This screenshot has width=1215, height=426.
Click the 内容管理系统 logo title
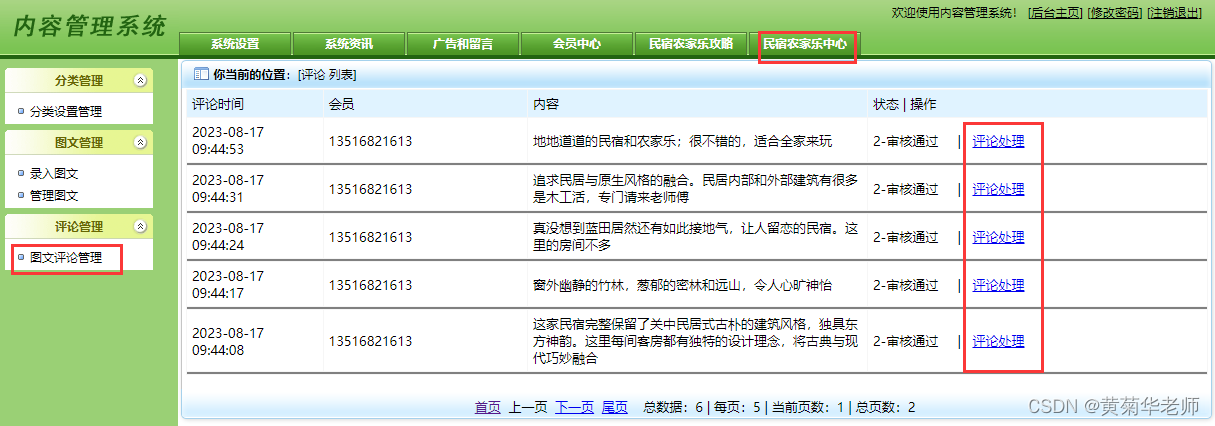[90, 27]
